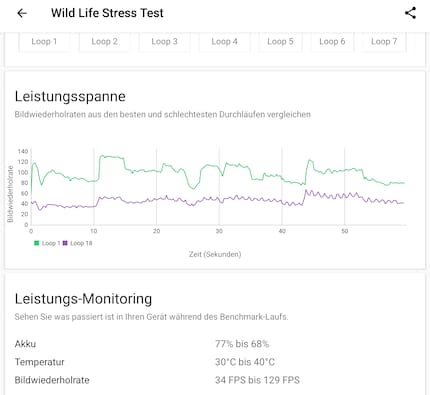Select the Loop 2 box

pos(104,42)
